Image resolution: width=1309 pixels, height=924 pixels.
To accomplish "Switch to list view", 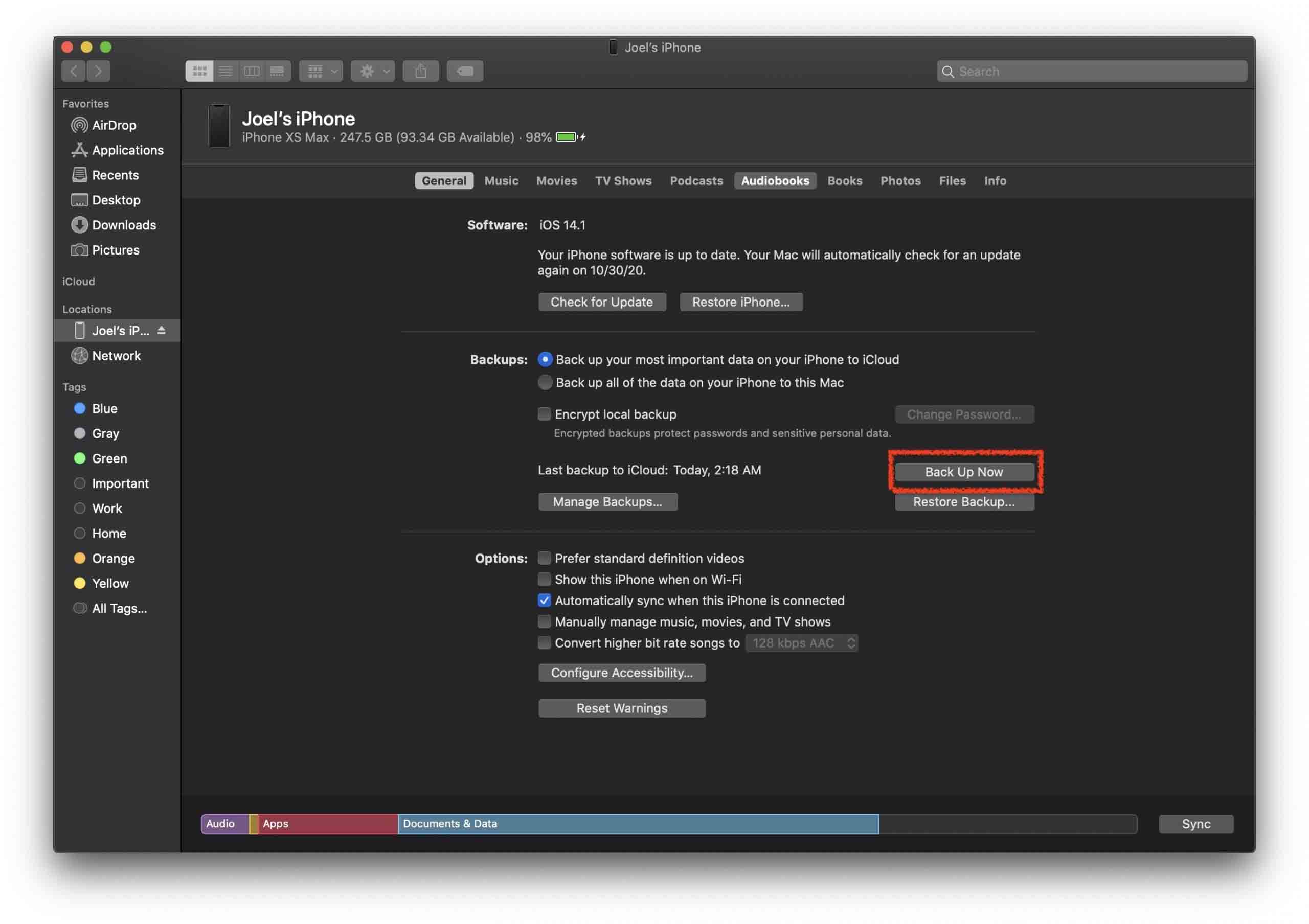I will [x=226, y=71].
